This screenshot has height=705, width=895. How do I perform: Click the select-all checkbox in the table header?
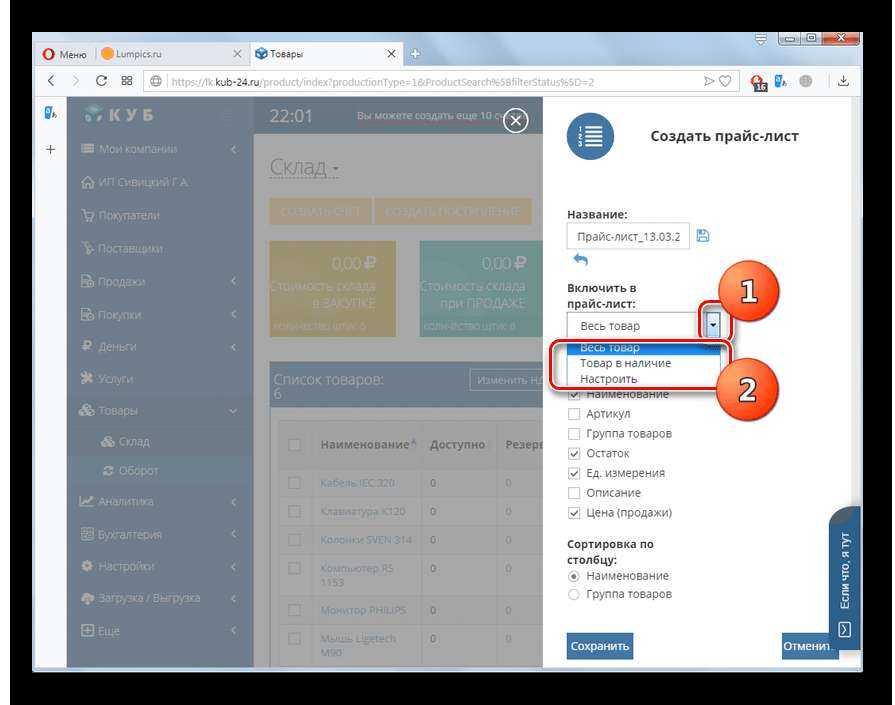pyautogui.click(x=295, y=444)
